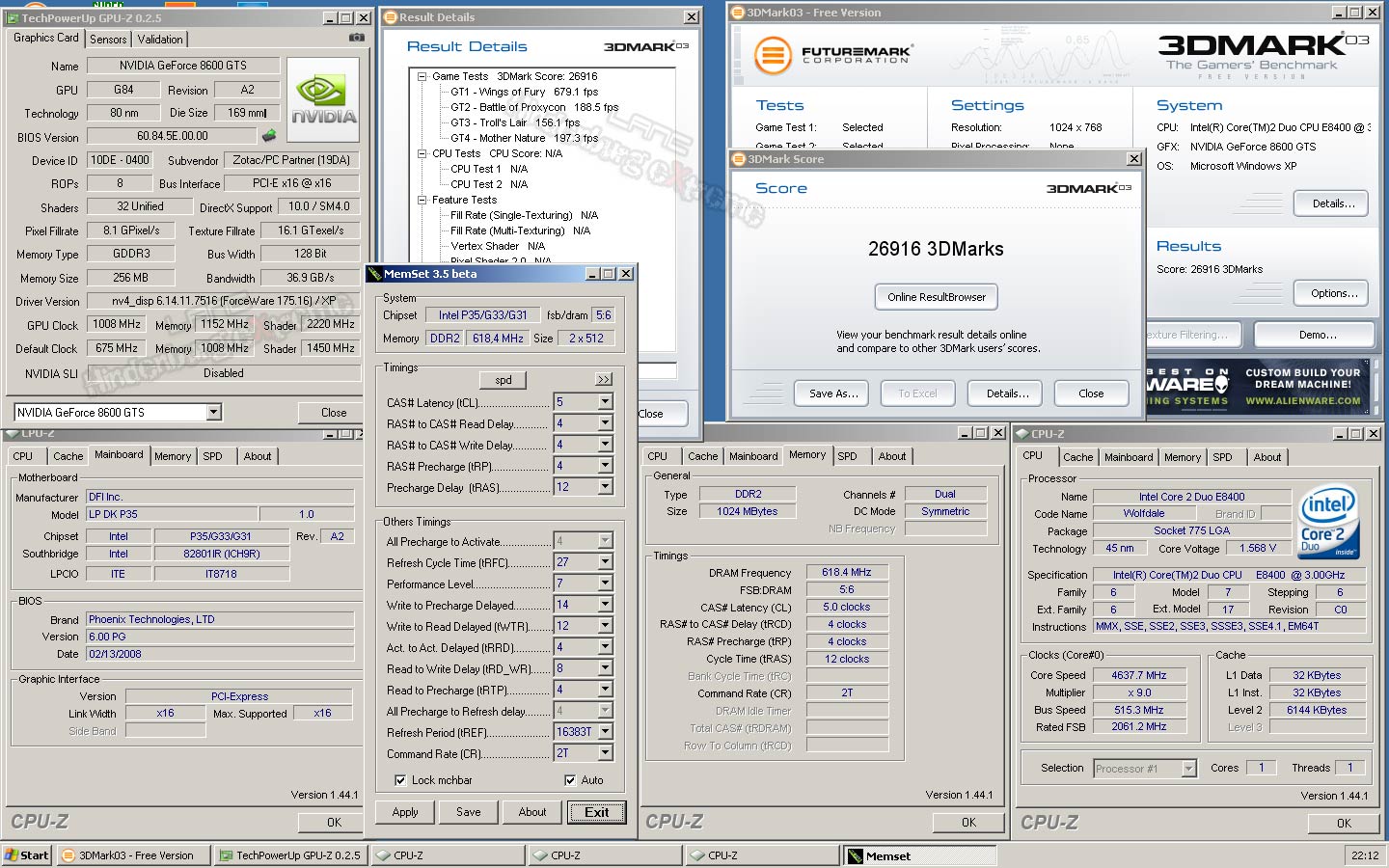Open Processor #1 selection dropdown in CPU-Z
Image resolution: width=1389 pixels, height=868 pixels.
click(x=1189, y=769)
